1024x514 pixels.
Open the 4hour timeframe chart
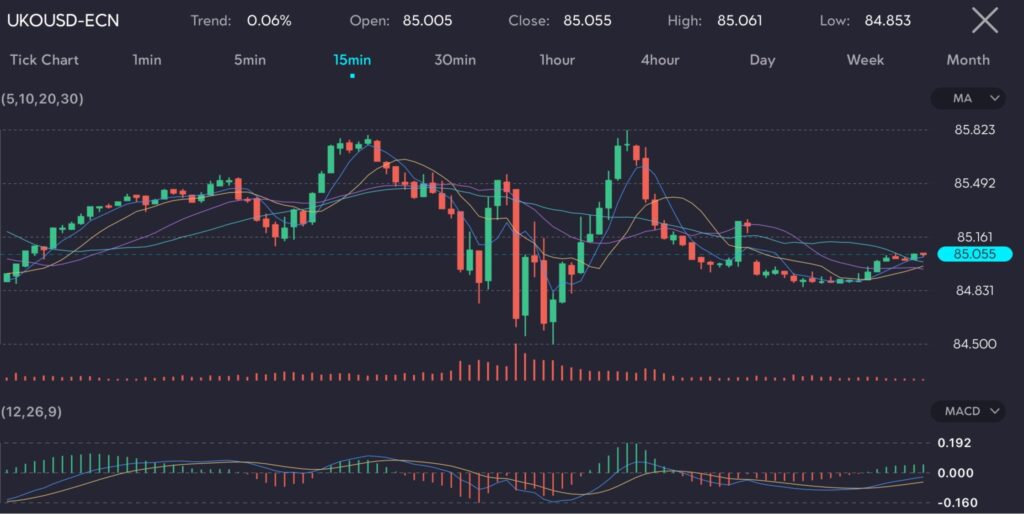(x=660, y=60)
